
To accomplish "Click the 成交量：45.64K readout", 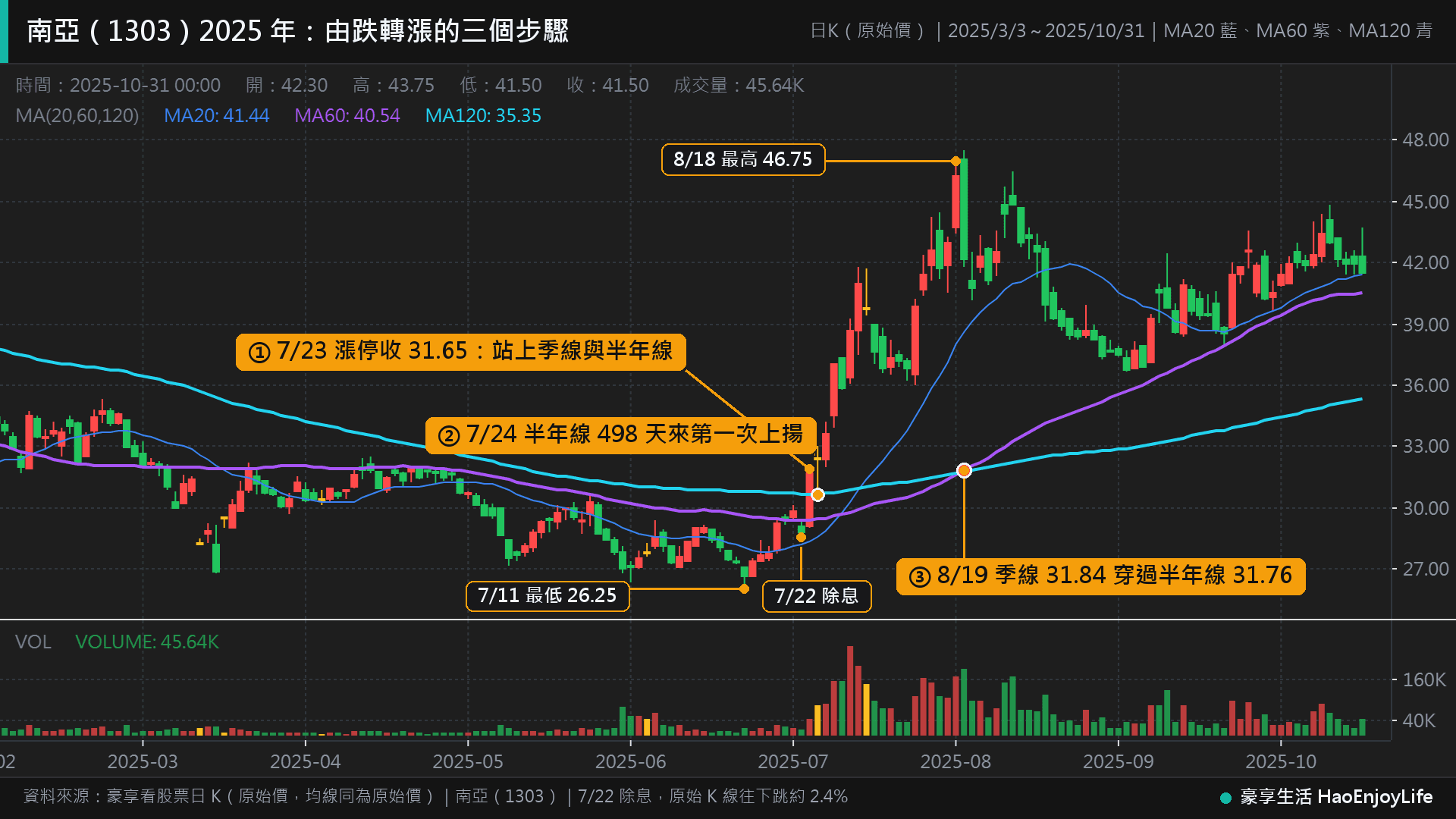I will click(x=739, y=85).
